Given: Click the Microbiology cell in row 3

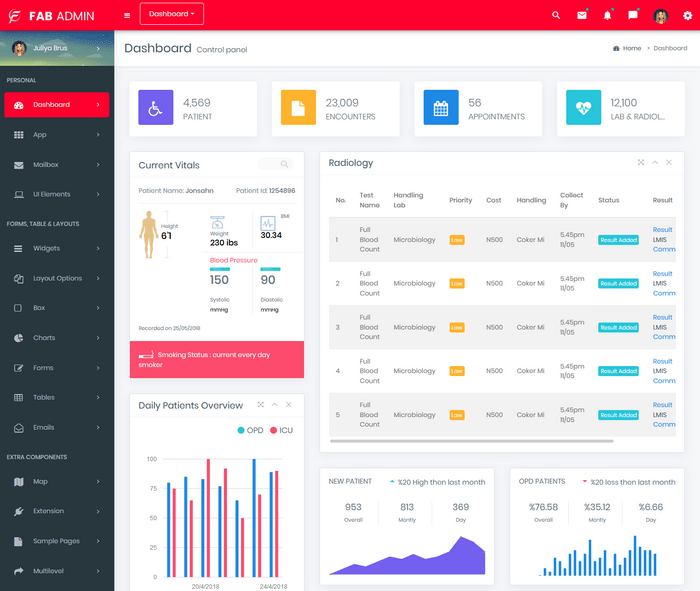Looking at the screenshot, I should [x=414, y=327].
